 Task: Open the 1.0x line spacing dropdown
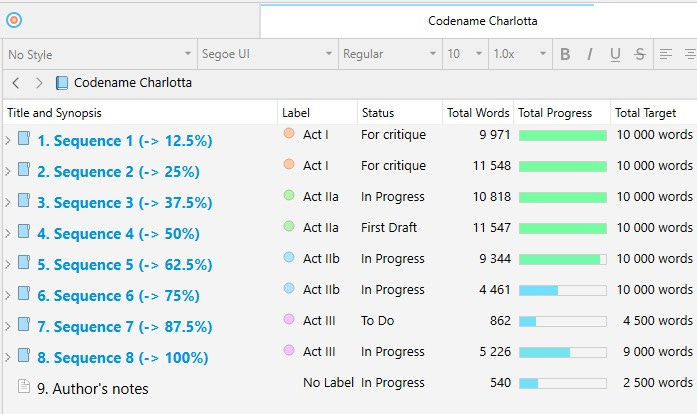520,54
